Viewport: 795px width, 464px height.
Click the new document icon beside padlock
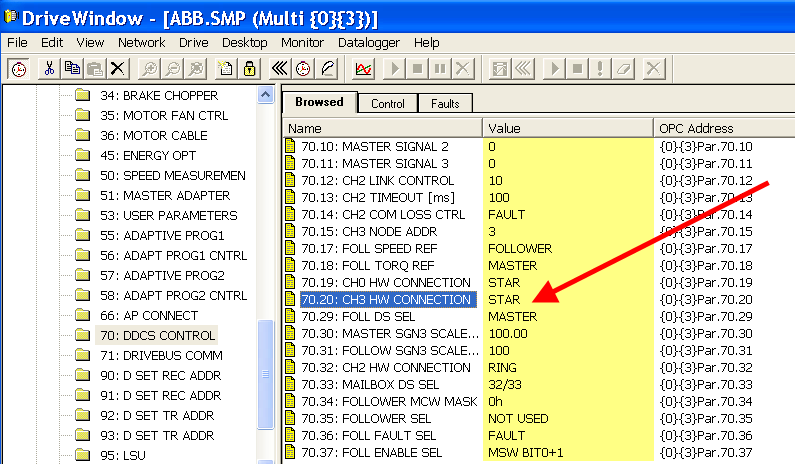pos(225,68)
